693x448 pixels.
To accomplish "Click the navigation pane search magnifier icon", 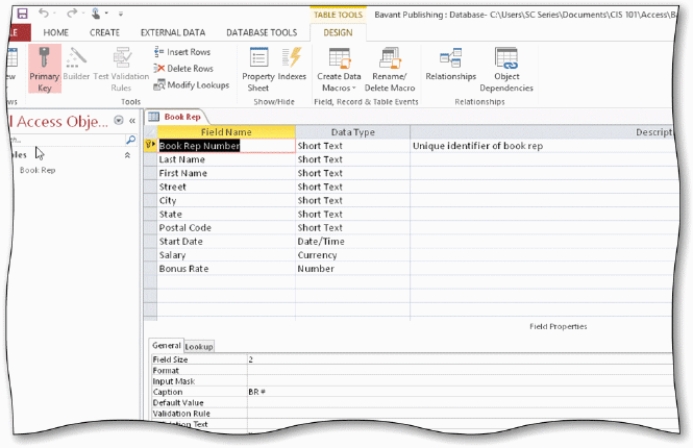I will [x=131, y=140].
